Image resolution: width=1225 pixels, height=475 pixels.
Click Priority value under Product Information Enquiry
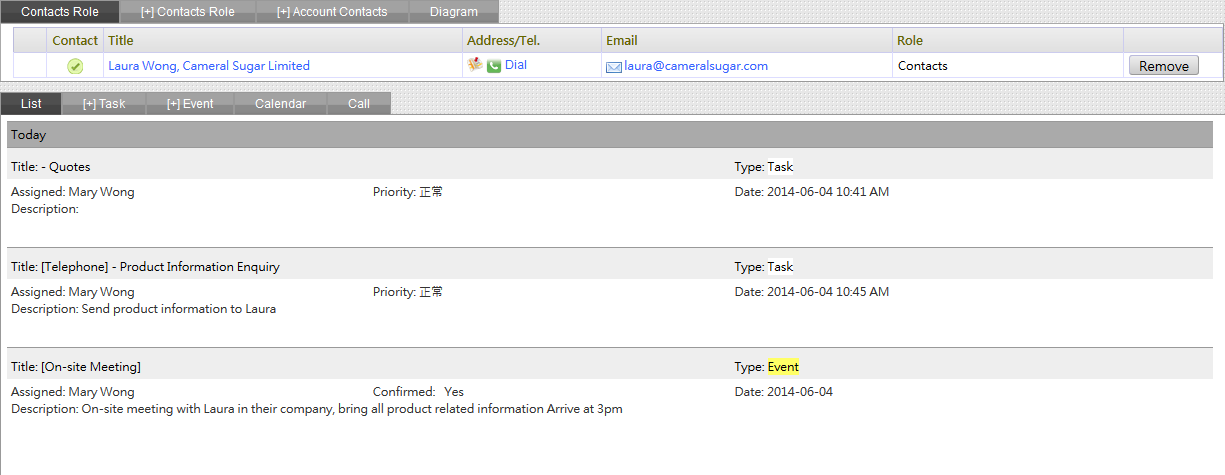(431, 292)
